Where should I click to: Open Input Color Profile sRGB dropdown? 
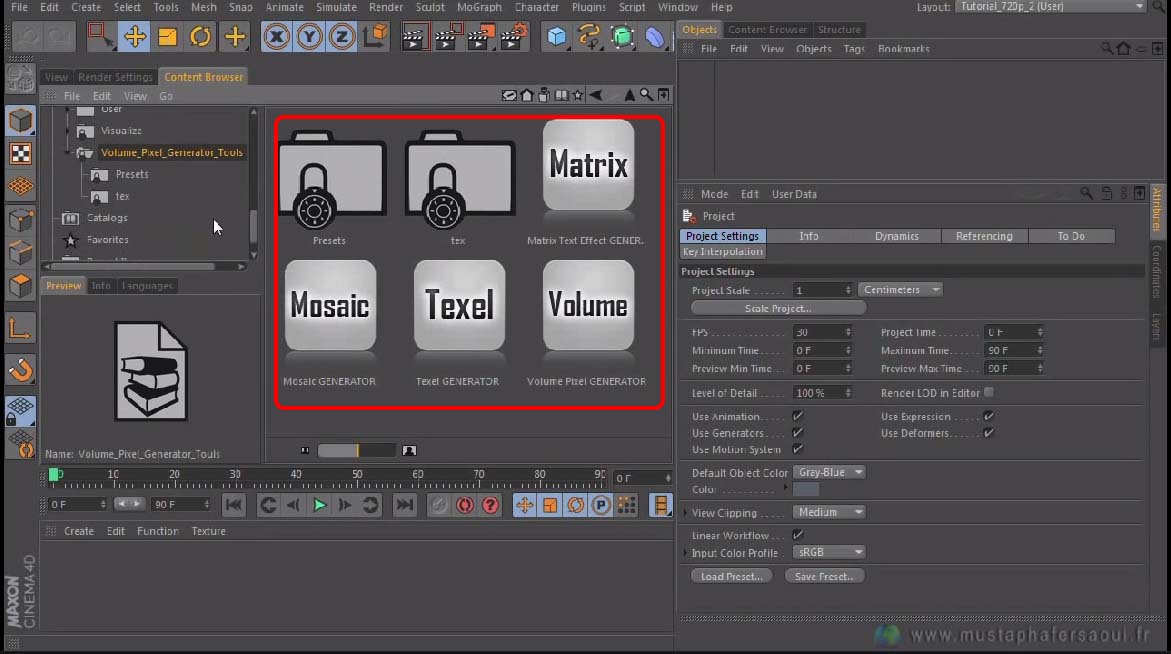(x=829, y=552)
